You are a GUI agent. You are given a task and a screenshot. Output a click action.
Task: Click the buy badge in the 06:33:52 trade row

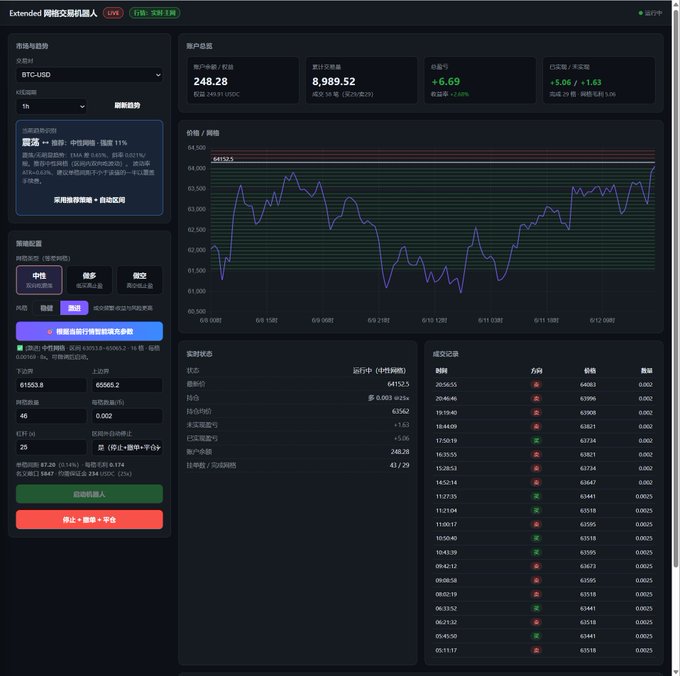click(536, 608)
